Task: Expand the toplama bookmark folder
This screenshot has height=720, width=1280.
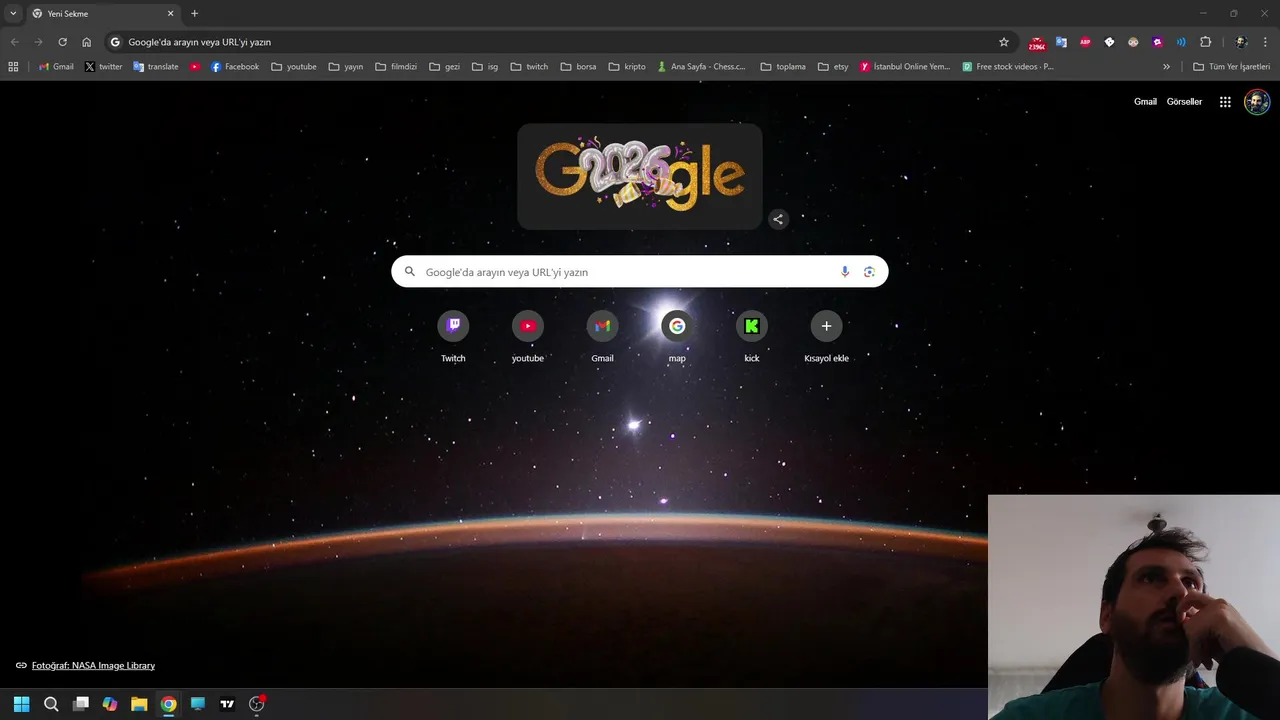Action: (783, 67)
